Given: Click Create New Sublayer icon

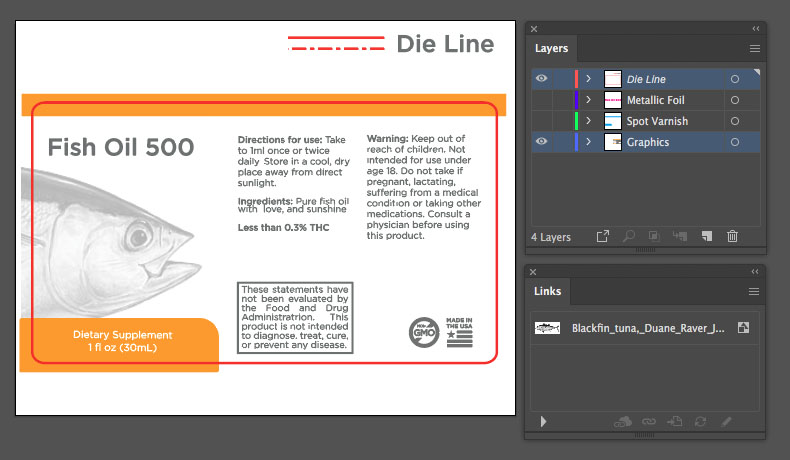Looking at the screenshot, I should 680,236.
